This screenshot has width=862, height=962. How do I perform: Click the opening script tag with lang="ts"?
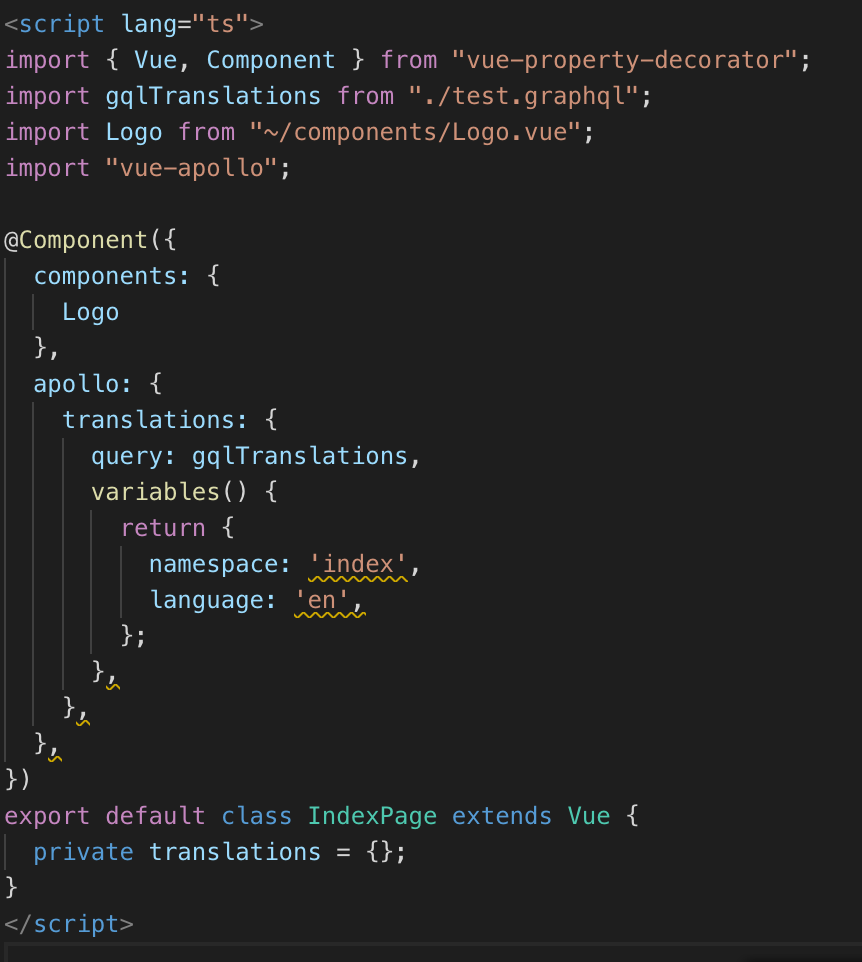134,24
